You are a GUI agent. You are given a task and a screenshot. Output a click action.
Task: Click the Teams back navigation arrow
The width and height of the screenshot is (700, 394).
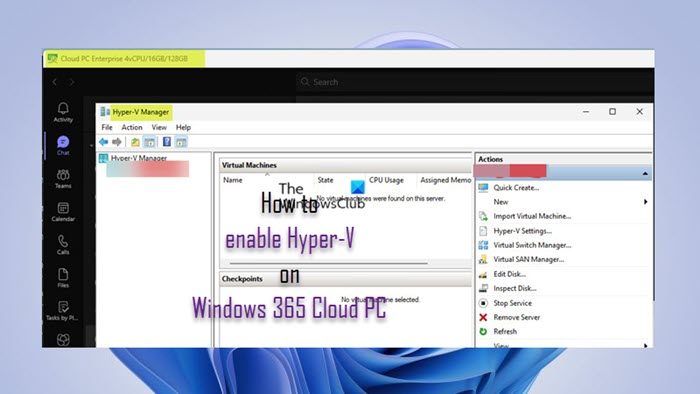[54, 82]
